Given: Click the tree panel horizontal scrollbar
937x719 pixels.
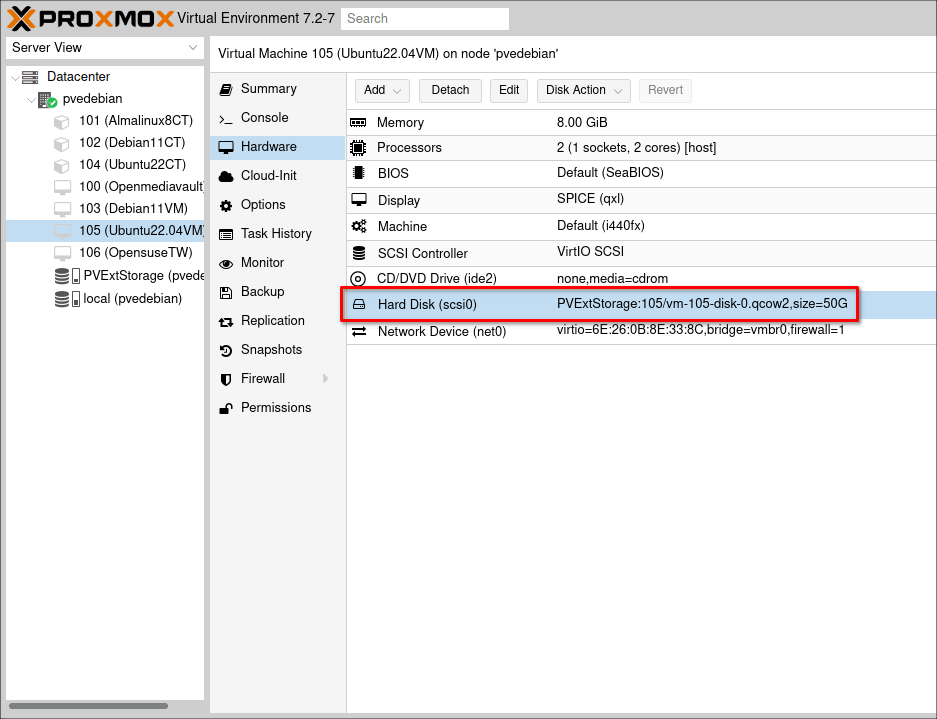Looking at the screenshot, I should coord(88,706).
